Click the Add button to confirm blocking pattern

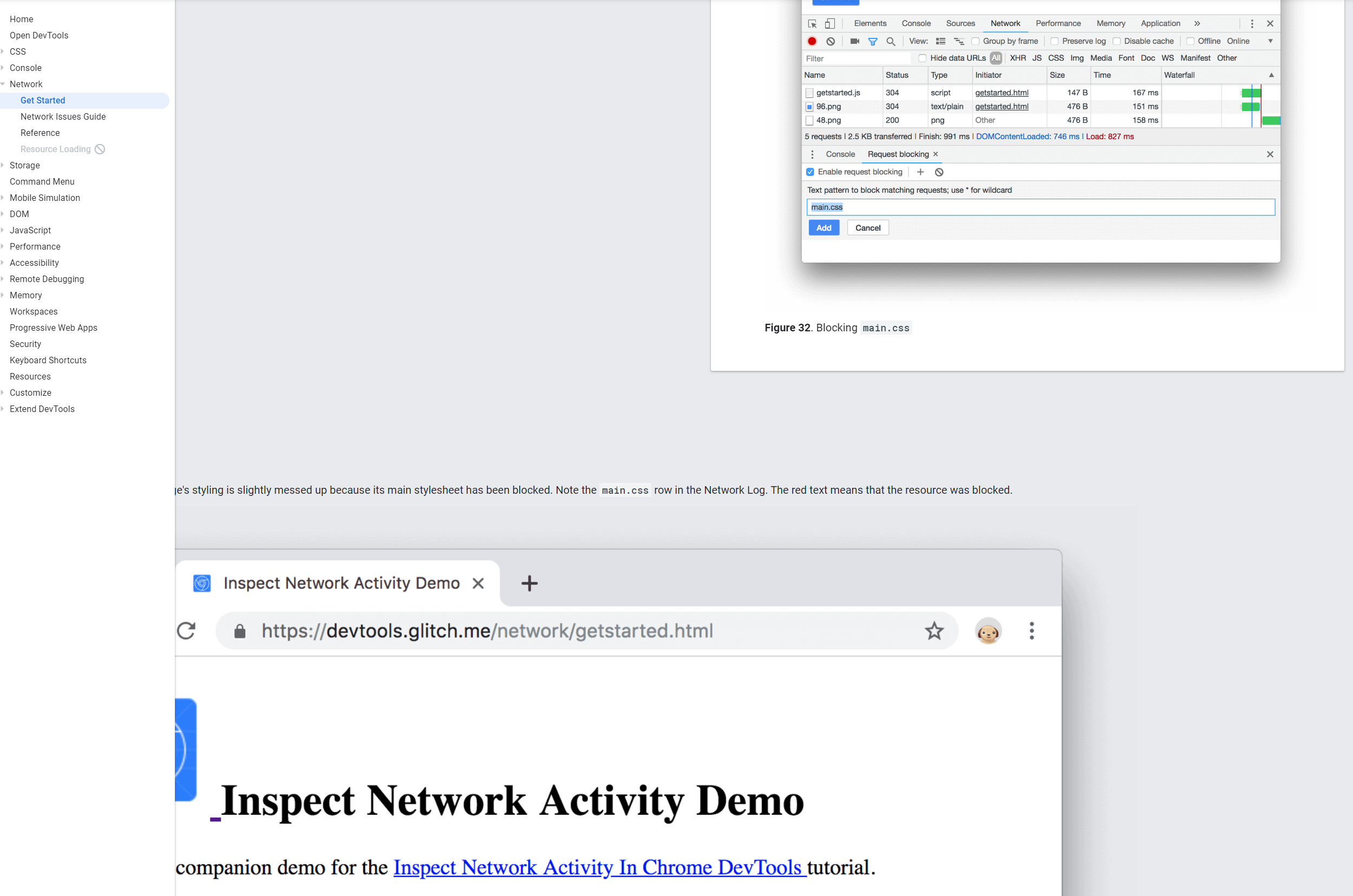click(823, 227)
